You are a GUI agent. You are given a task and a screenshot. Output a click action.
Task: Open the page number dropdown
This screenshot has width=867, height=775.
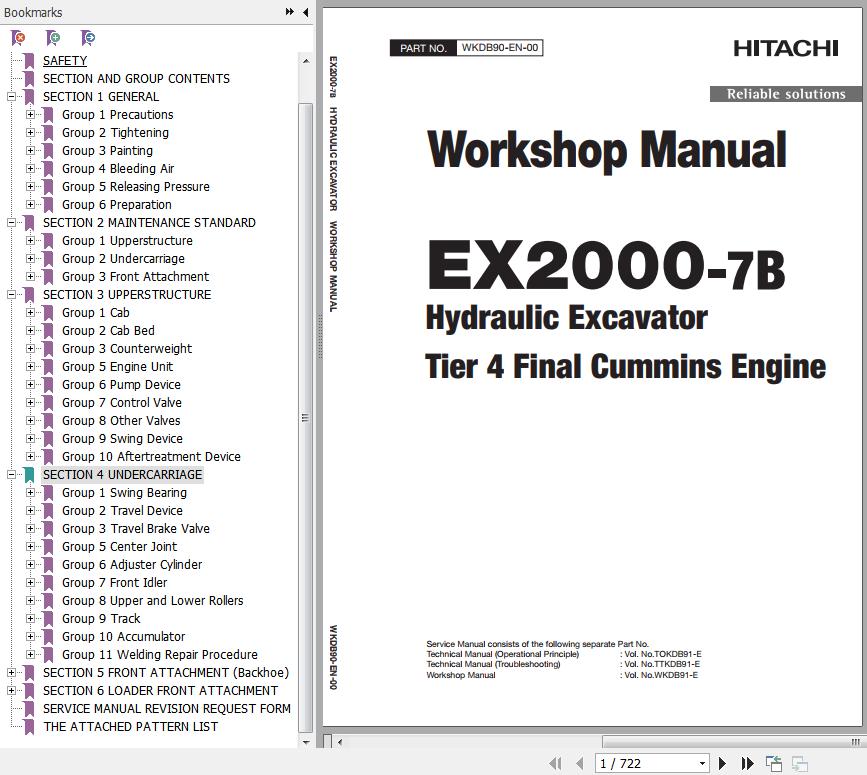(x=702, y=763)
